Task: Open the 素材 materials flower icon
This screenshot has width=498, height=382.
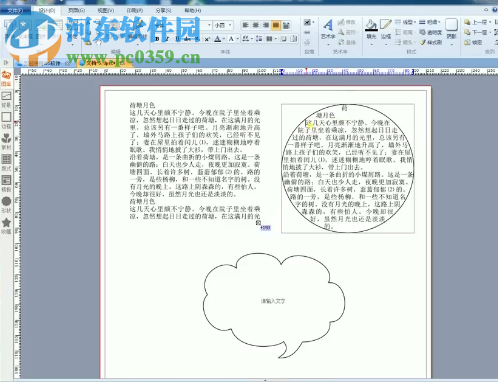Action: click(x=6, y=142)
